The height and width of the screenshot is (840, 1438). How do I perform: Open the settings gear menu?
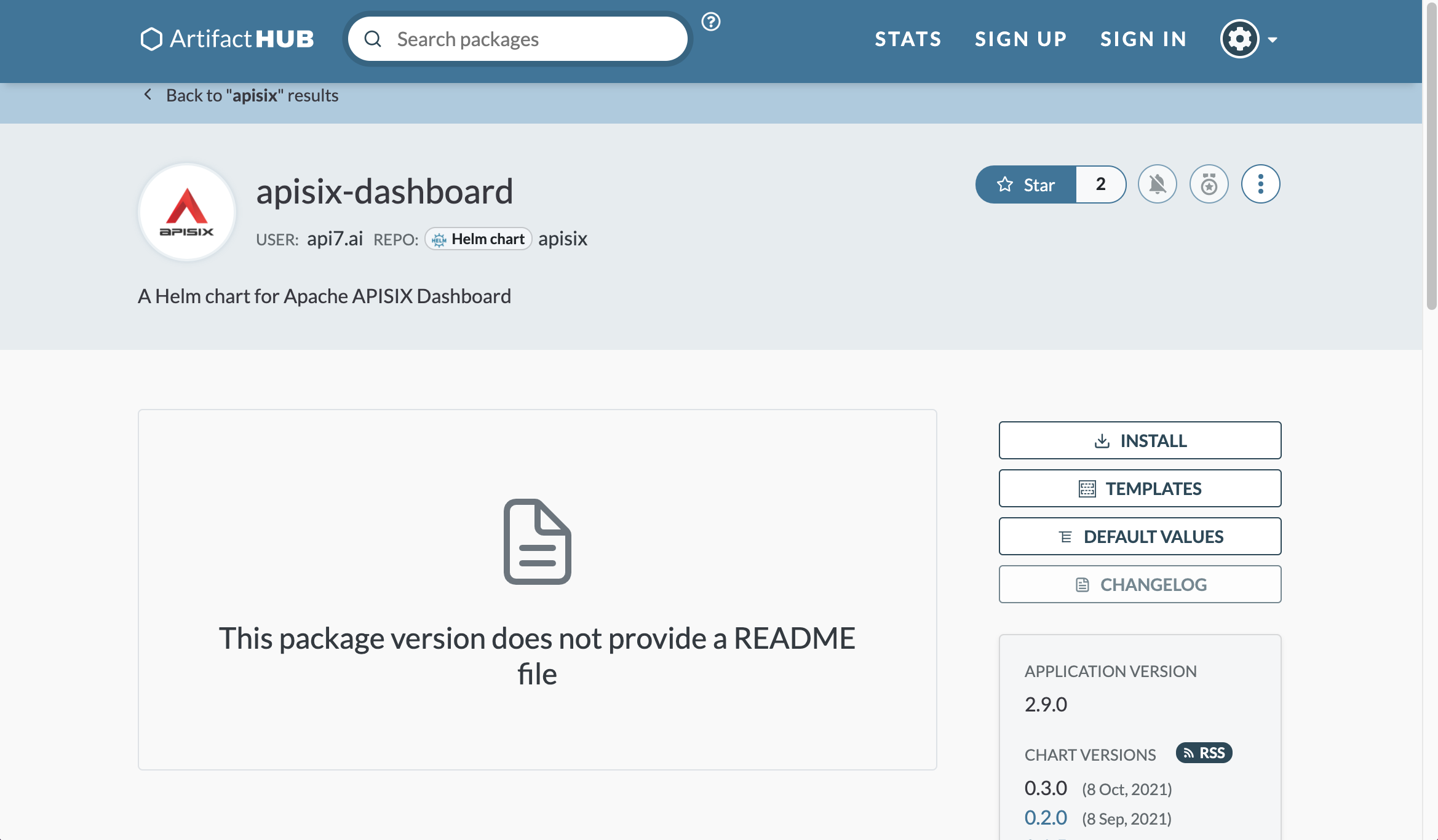click(1239, 39)
